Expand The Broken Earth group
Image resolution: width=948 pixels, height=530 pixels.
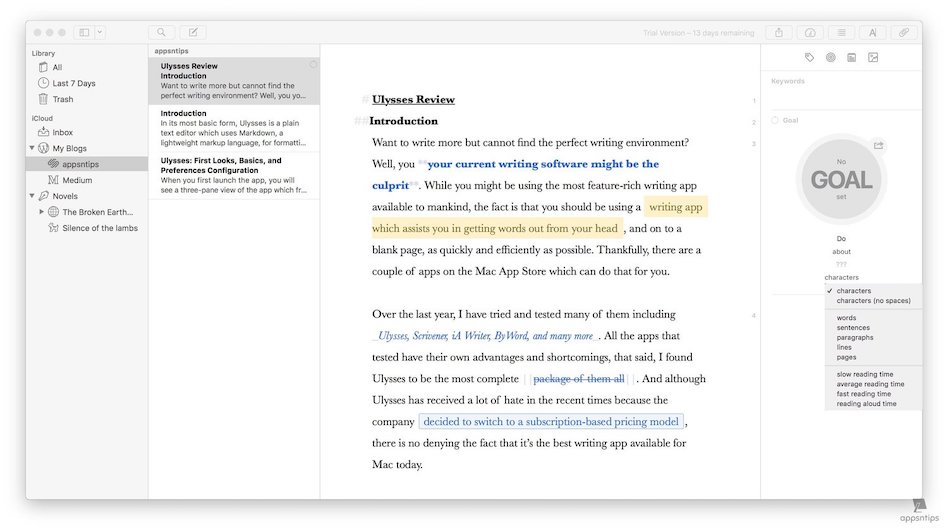pyautogui.click(x=41, y=212)
